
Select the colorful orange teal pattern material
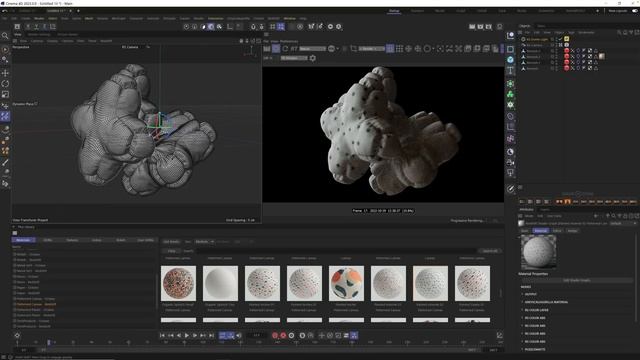point(347,283)
